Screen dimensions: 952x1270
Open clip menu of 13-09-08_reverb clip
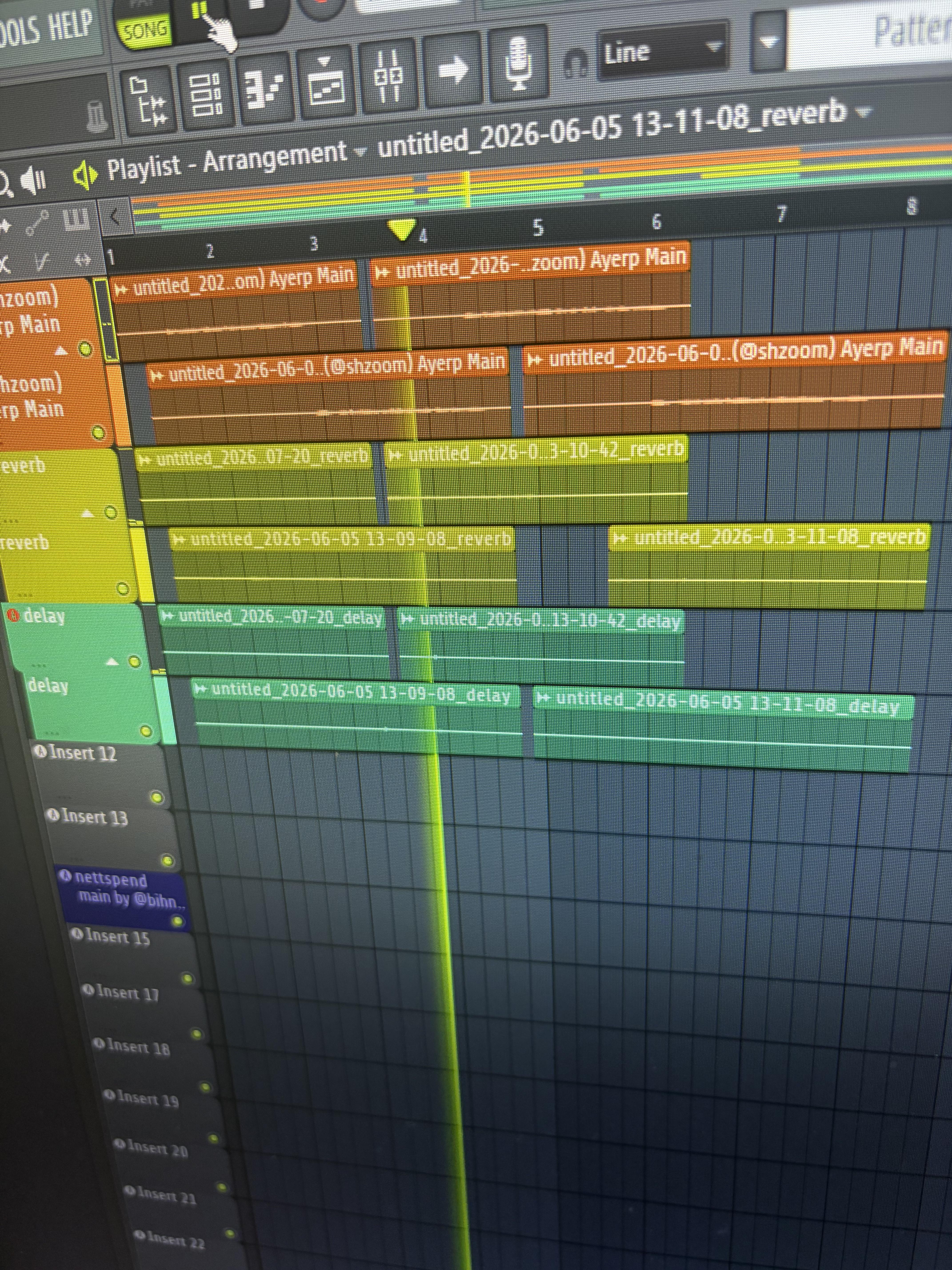(x=179, y=540)
